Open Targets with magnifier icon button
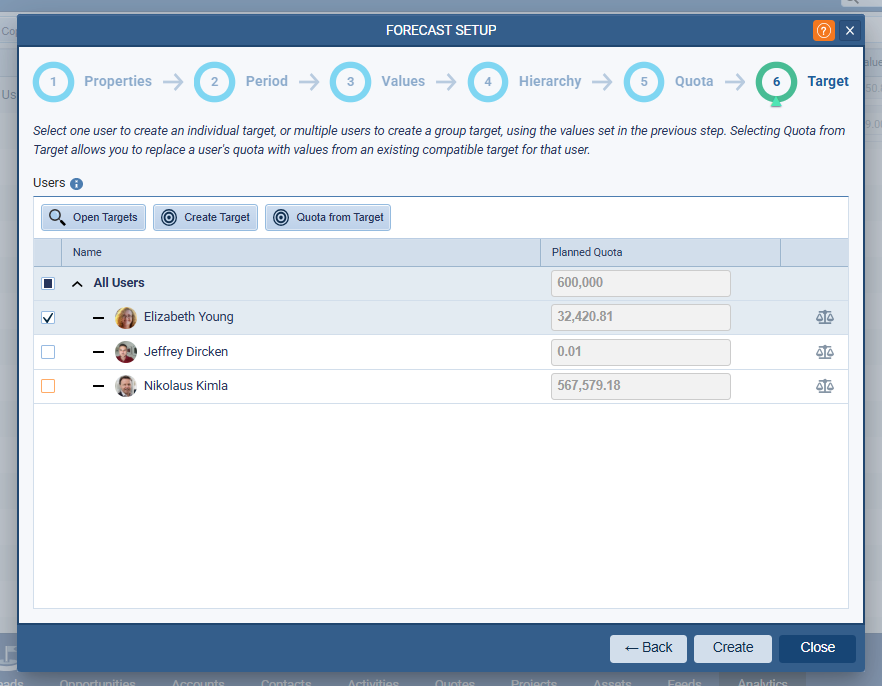882x686 pixels. 94,217
